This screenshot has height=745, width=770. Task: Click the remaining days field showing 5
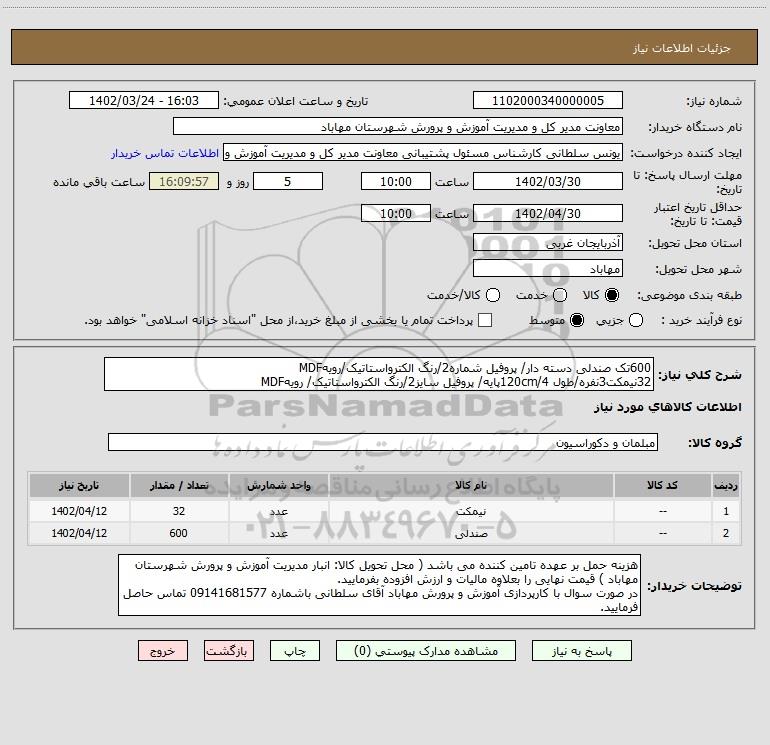(288, 181)
